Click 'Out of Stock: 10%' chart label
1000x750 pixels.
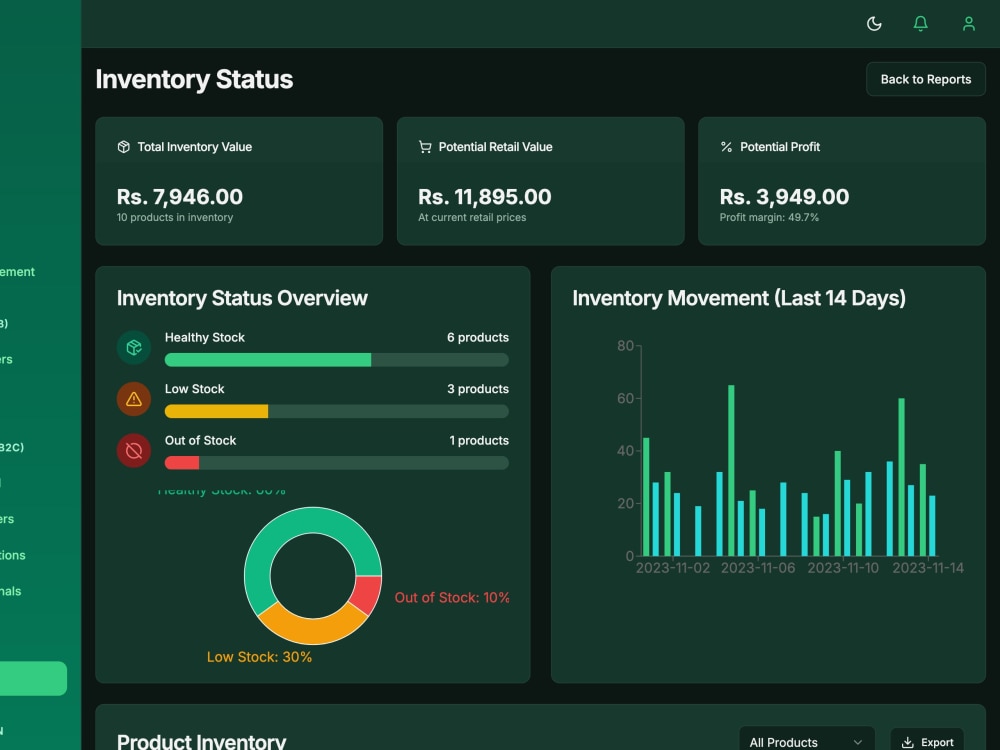[452, 598]
